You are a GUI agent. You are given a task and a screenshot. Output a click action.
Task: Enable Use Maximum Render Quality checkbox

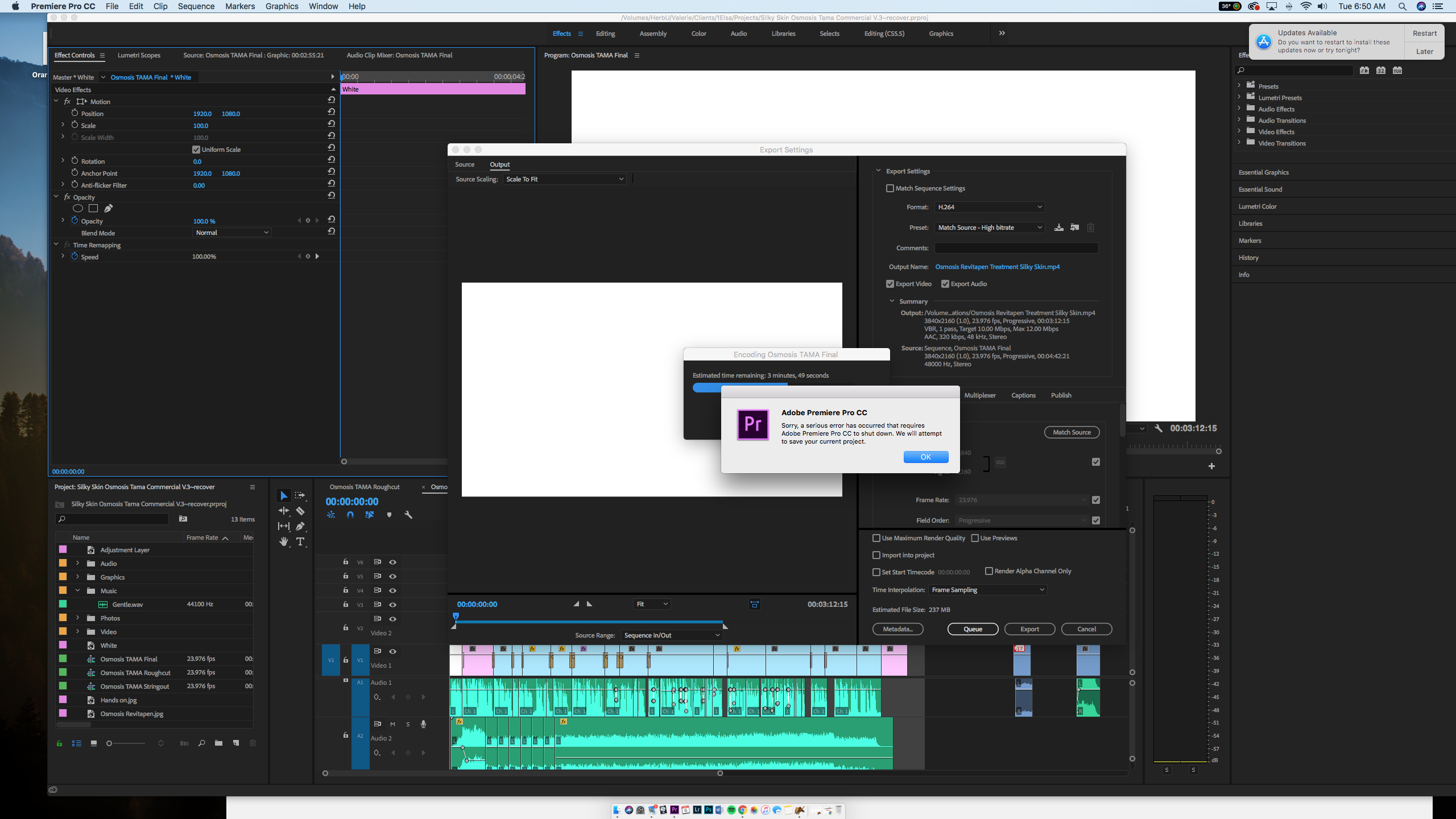[x=876, y=538]
